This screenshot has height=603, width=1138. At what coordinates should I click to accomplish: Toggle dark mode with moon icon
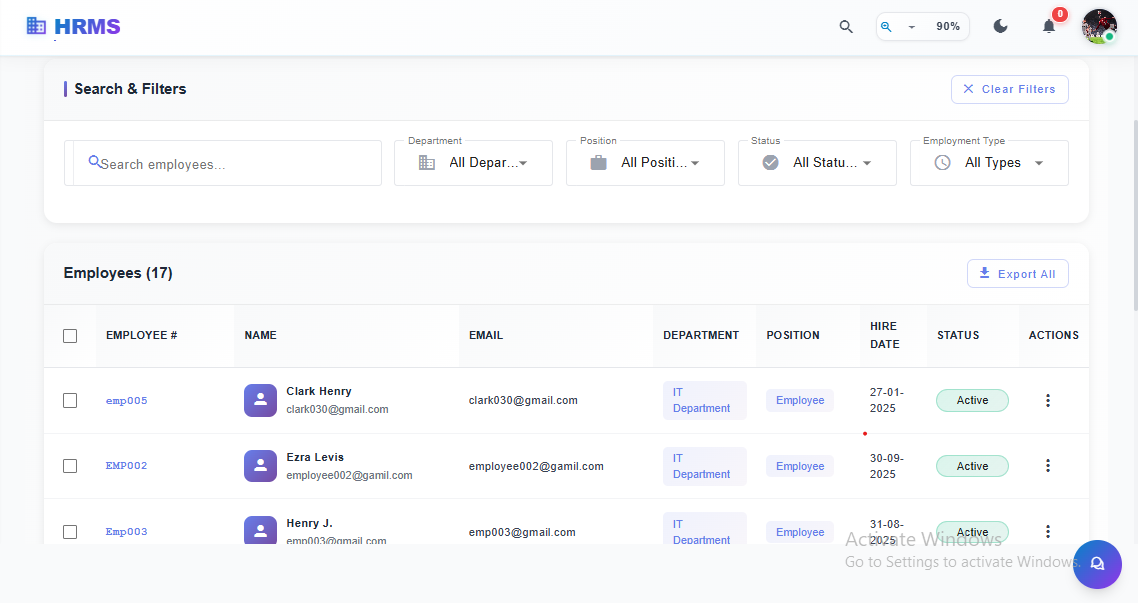coord(1000,27)
